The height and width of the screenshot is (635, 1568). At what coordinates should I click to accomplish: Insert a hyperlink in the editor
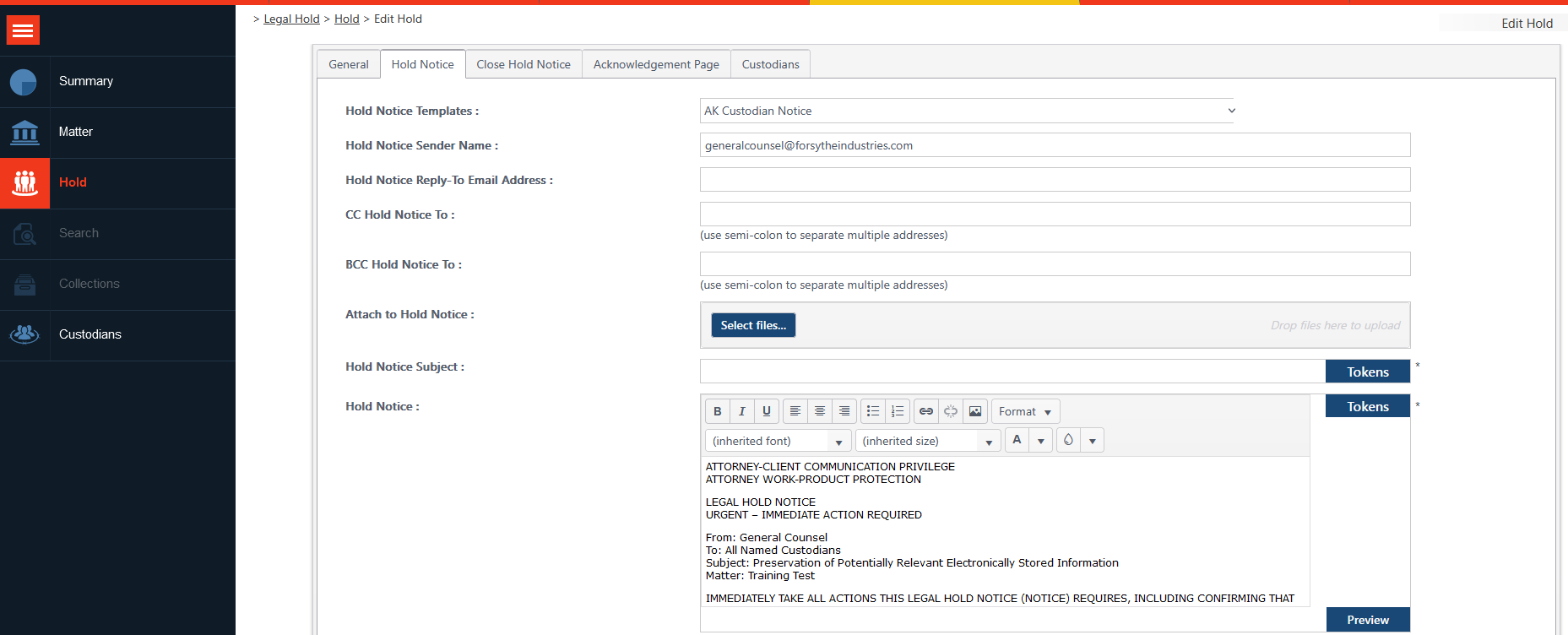[926, 411]
